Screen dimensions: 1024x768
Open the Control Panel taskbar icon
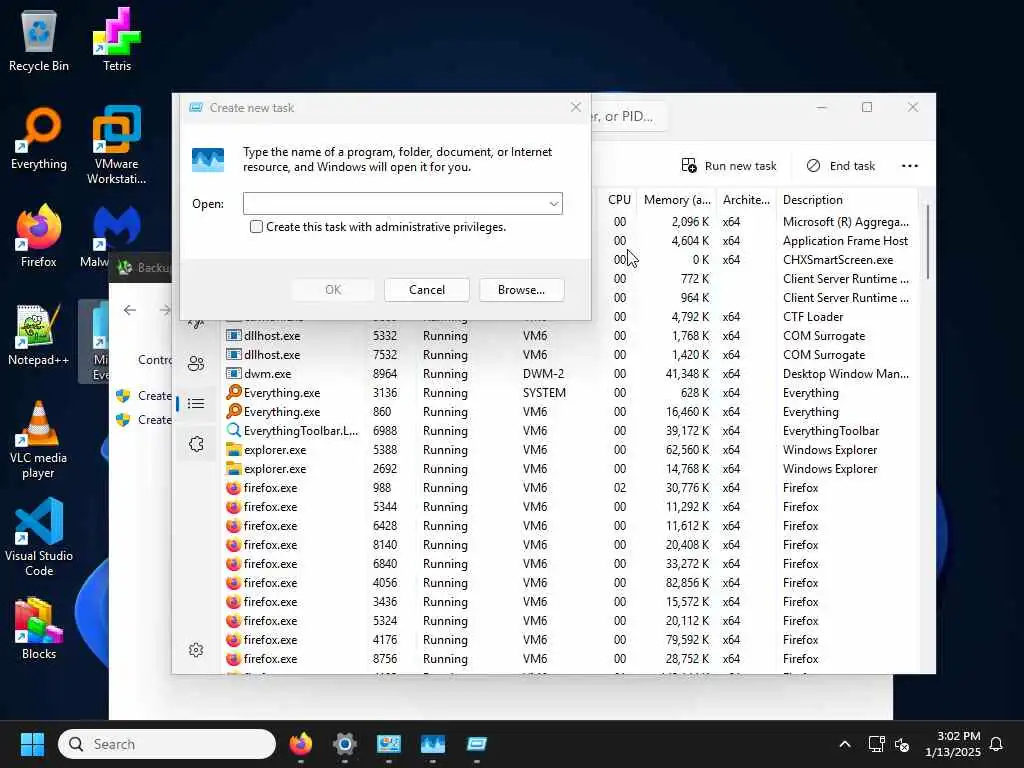389,744
